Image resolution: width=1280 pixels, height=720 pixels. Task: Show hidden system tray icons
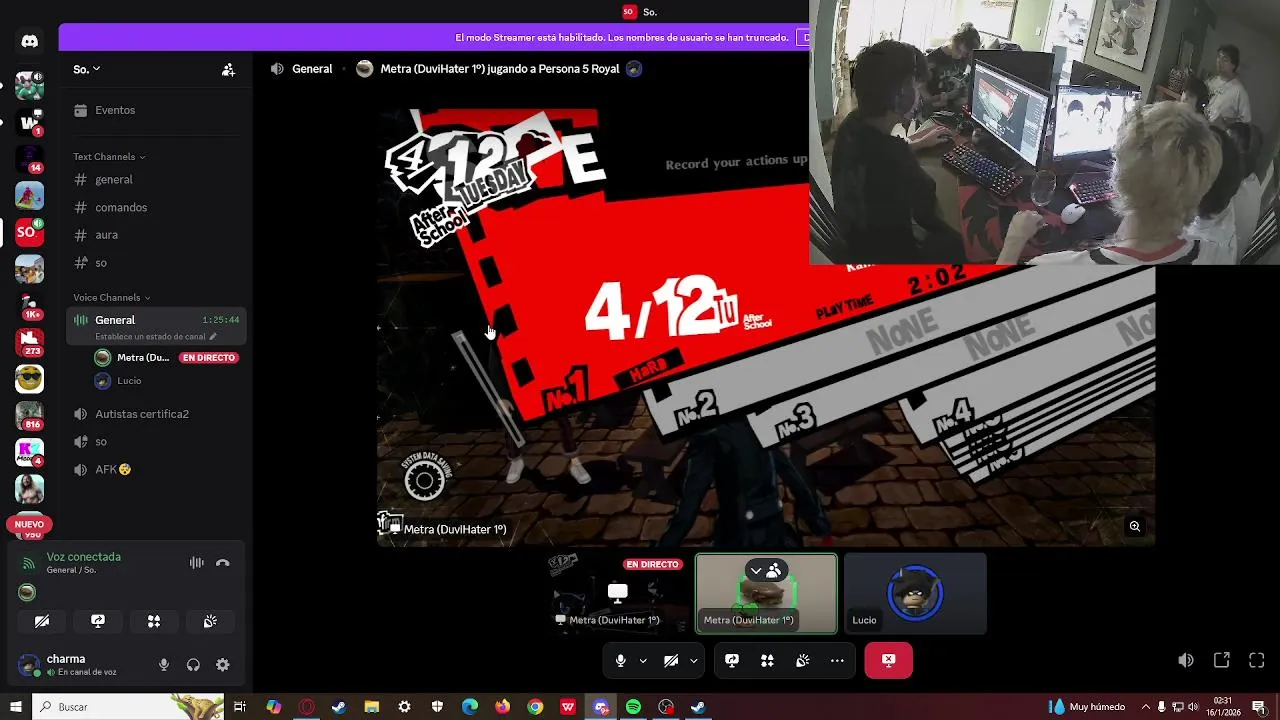1146,707
